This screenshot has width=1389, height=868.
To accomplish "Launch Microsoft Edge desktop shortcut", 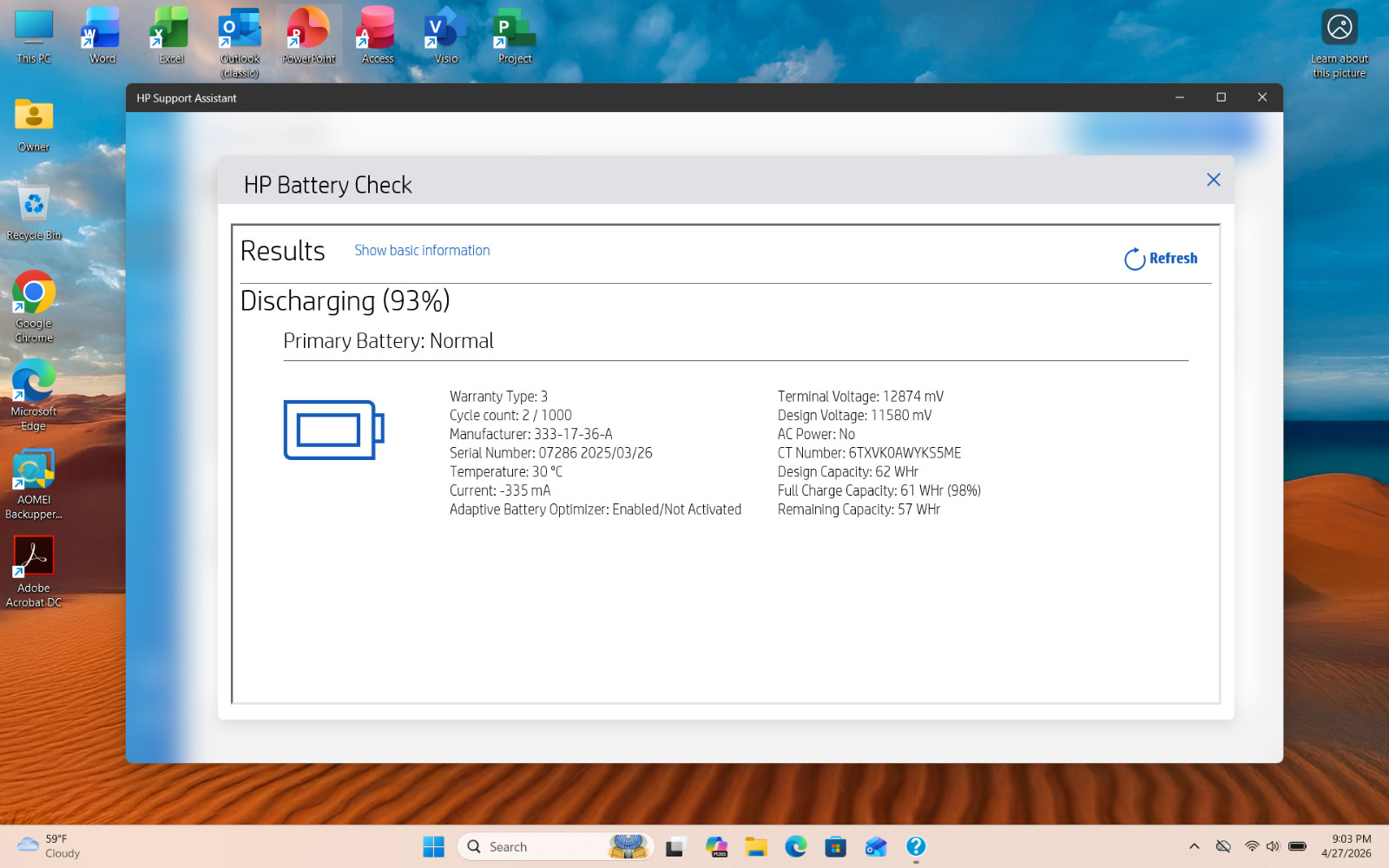I will pyautogui.click(x=34, y=396).
